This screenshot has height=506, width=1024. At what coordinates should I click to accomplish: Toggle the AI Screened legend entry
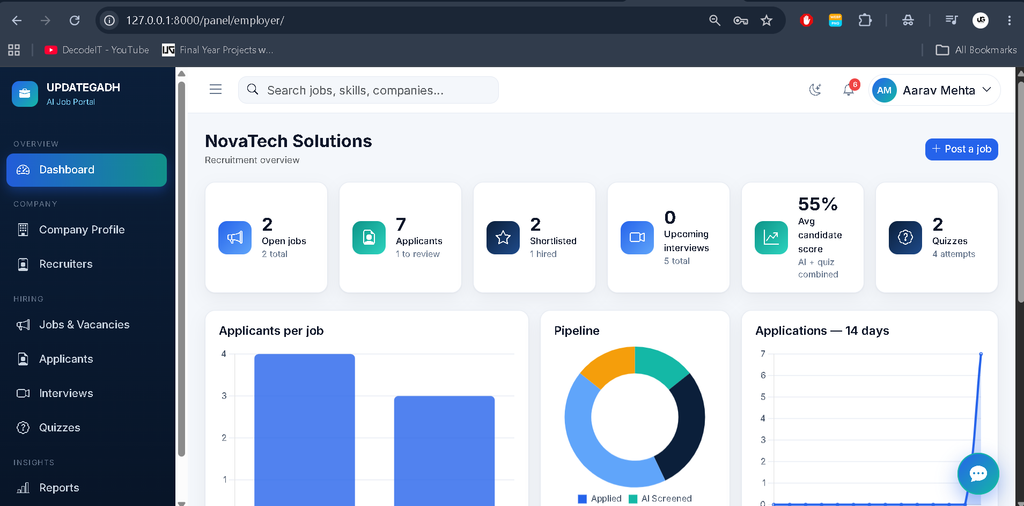[660, 499]
